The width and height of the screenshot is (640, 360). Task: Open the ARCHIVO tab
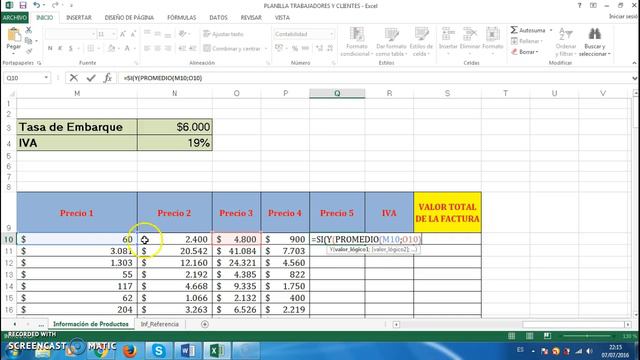click(x=15, y=18)
